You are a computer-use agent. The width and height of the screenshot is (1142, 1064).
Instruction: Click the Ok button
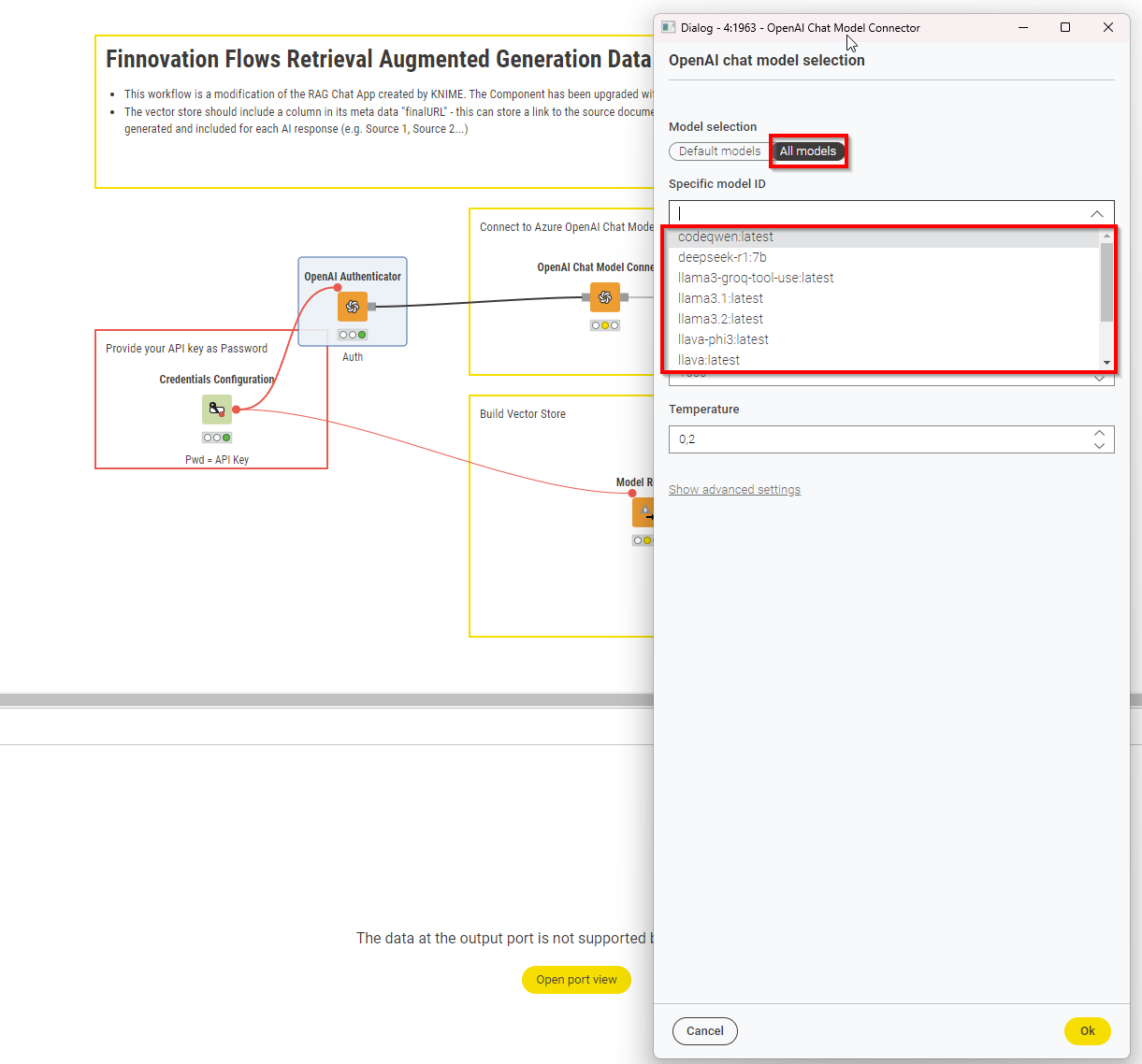(1087, 1031)
